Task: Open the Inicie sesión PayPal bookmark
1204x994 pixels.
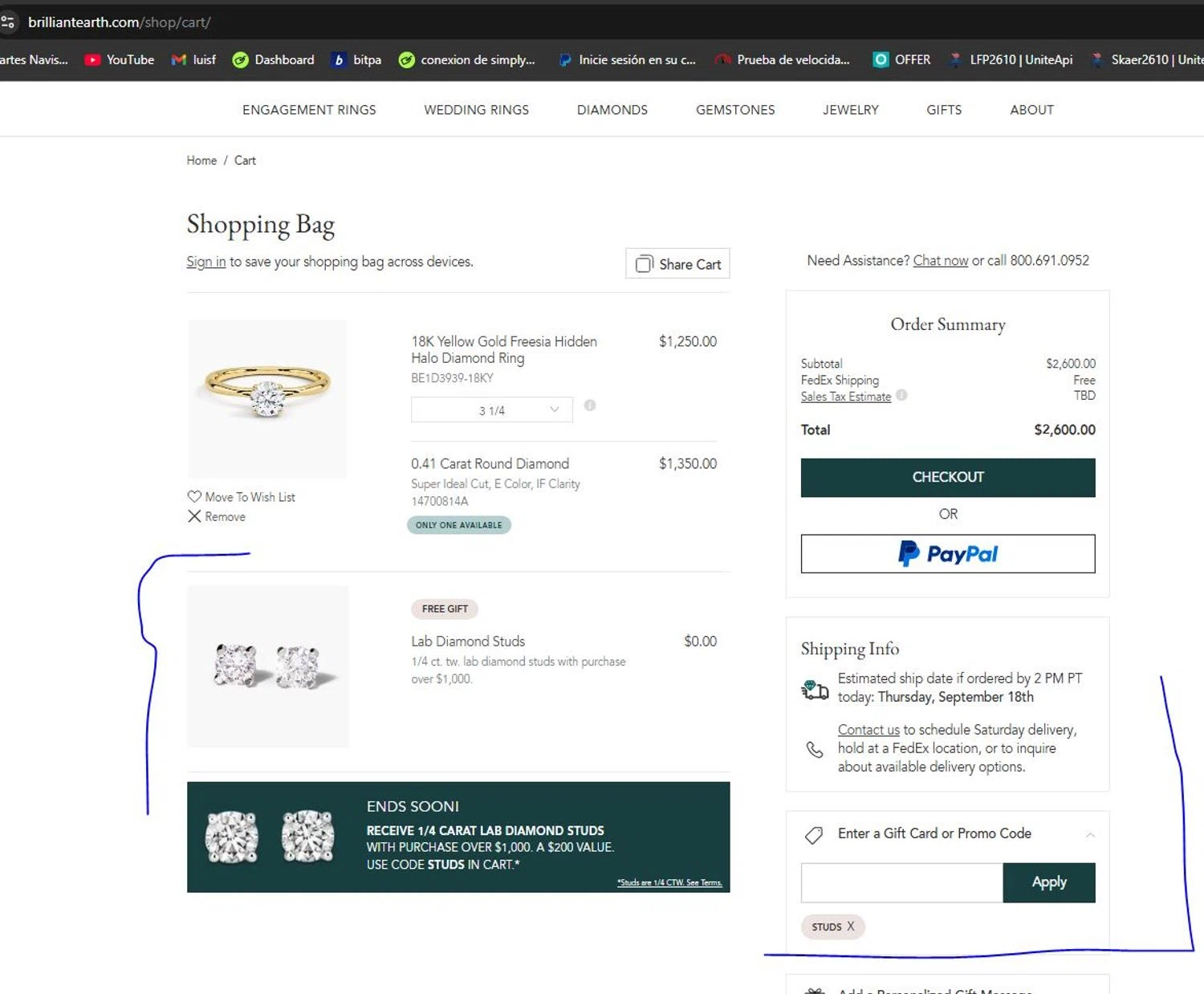Action: tap(627, 59)
